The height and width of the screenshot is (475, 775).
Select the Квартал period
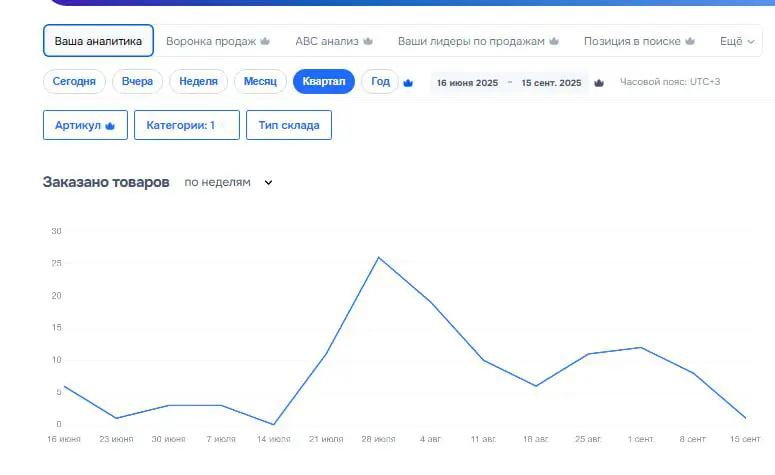(324, 82)
